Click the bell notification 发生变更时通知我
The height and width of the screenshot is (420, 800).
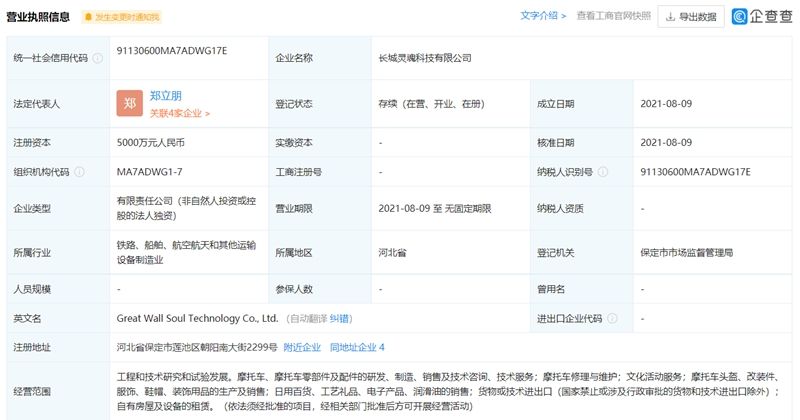tap(121, 17)
